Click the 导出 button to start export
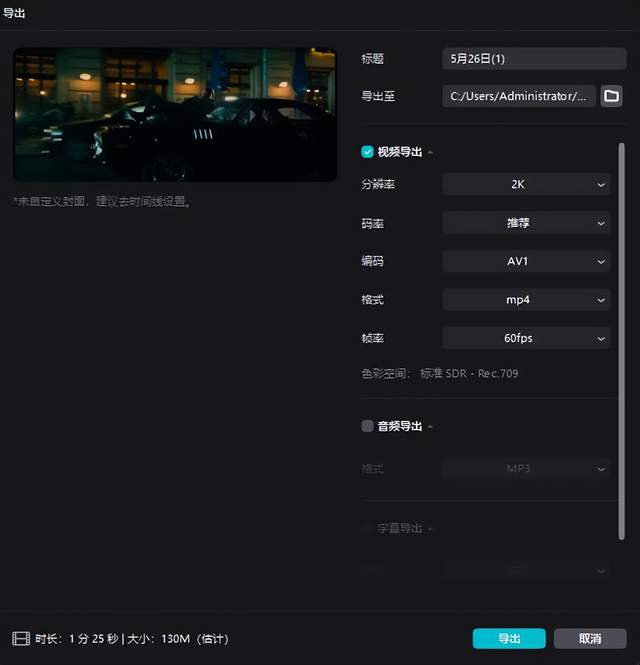Viewport: 640px width, 665px height. (509, 638)
